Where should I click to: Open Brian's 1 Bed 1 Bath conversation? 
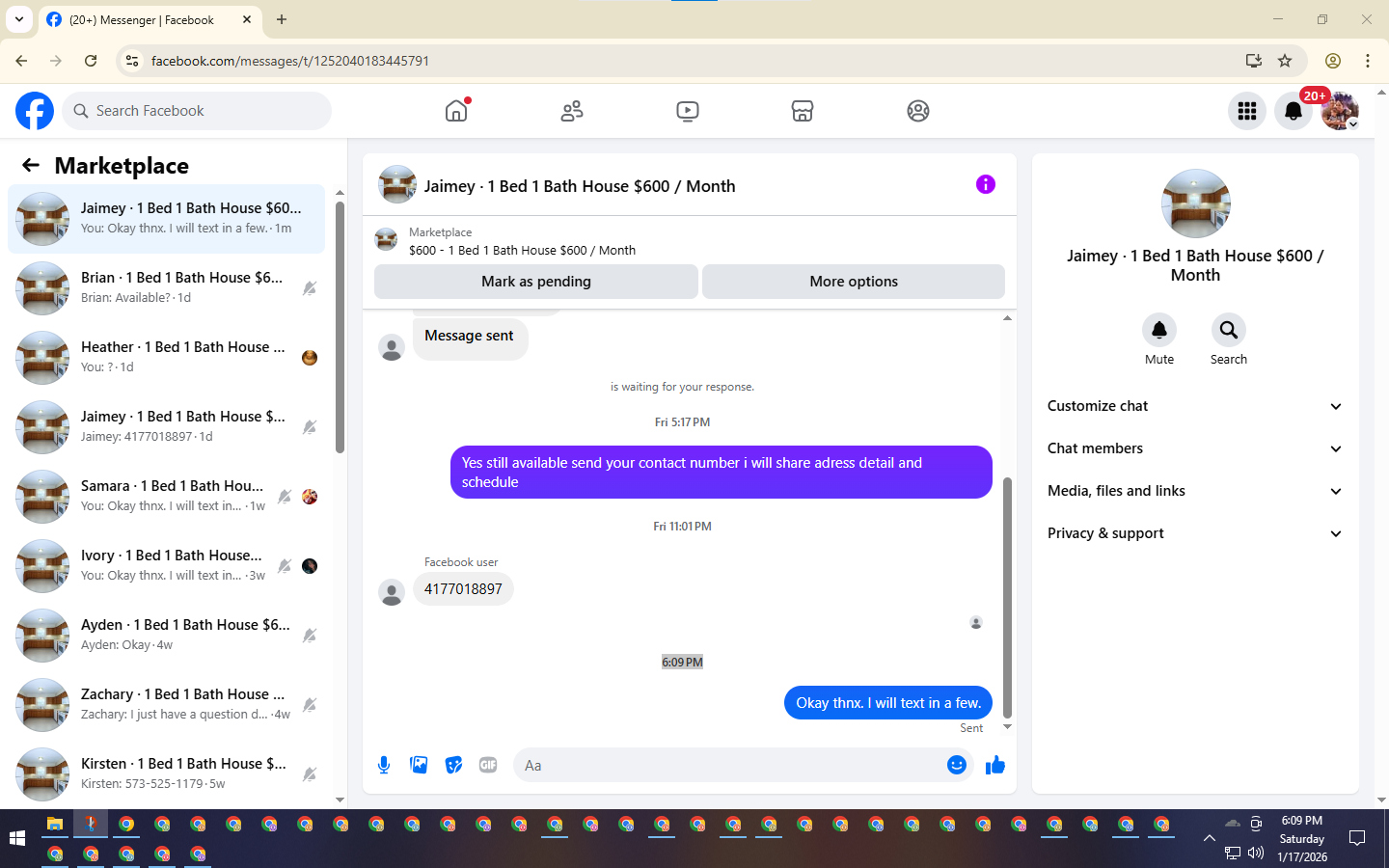[x=166, y=288]
